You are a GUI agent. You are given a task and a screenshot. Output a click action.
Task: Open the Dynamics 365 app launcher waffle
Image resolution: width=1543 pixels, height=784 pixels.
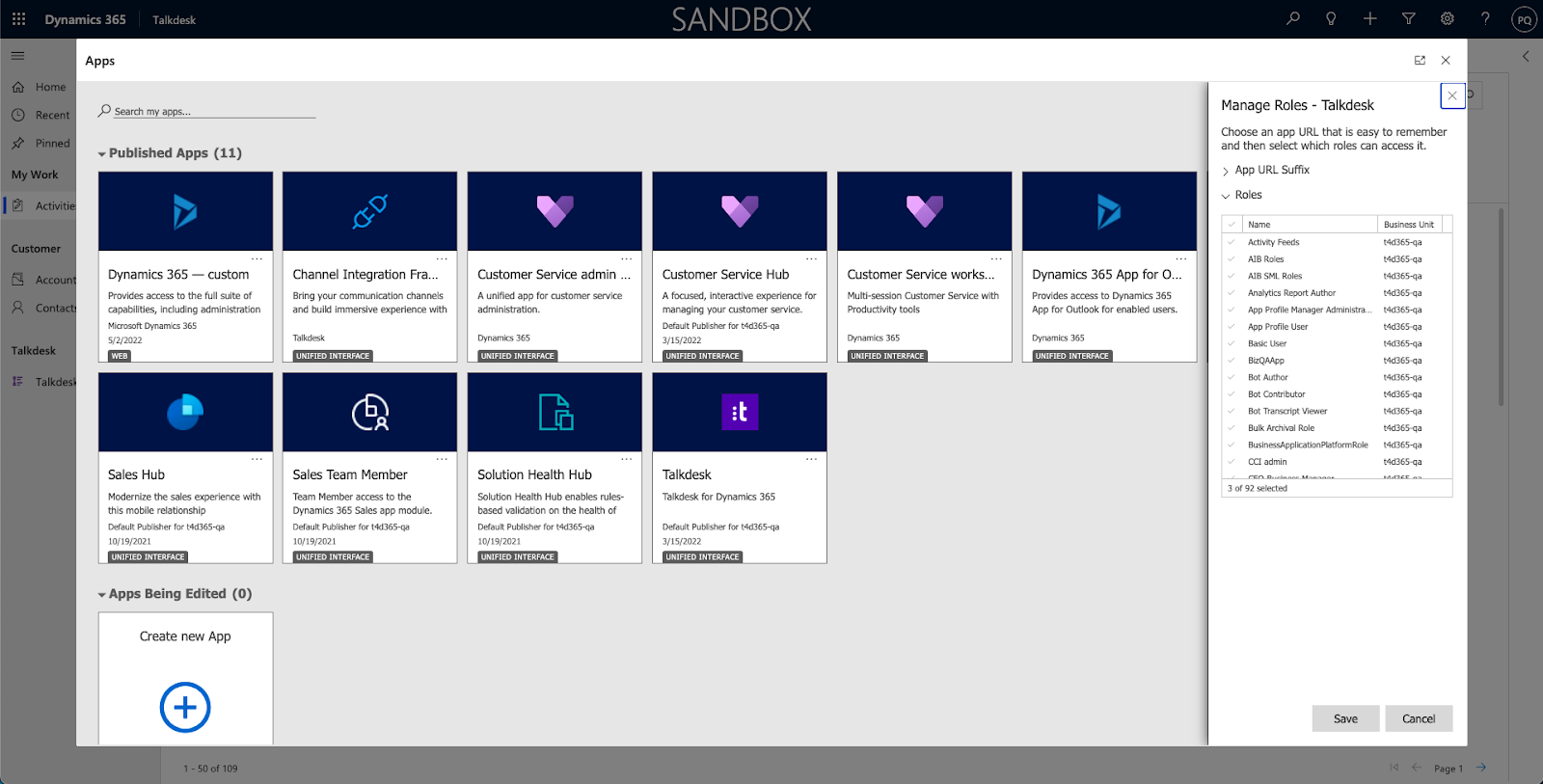pyautogui.click(x=18, y=19)
